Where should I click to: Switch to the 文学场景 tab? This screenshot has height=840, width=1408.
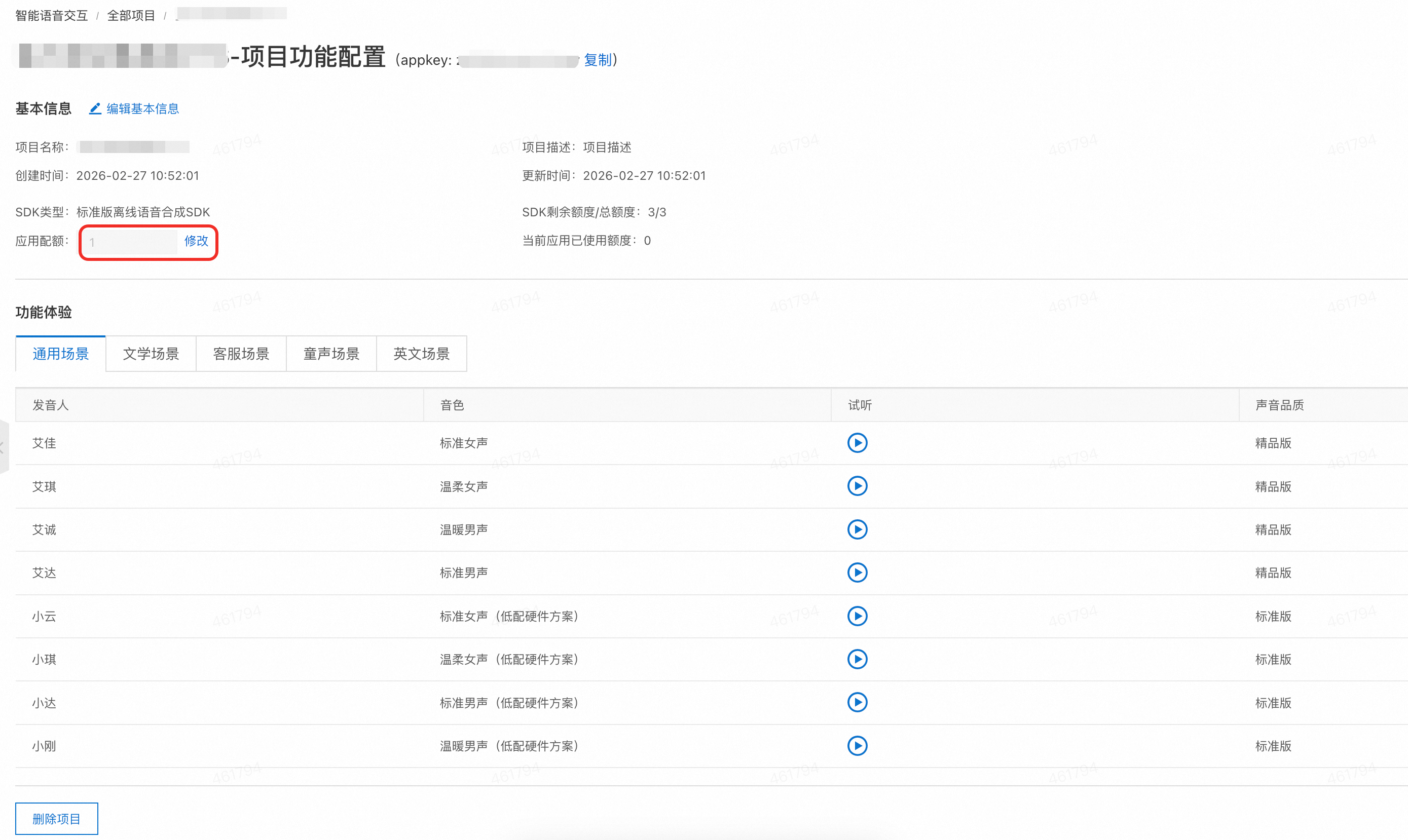coord(151,354)
